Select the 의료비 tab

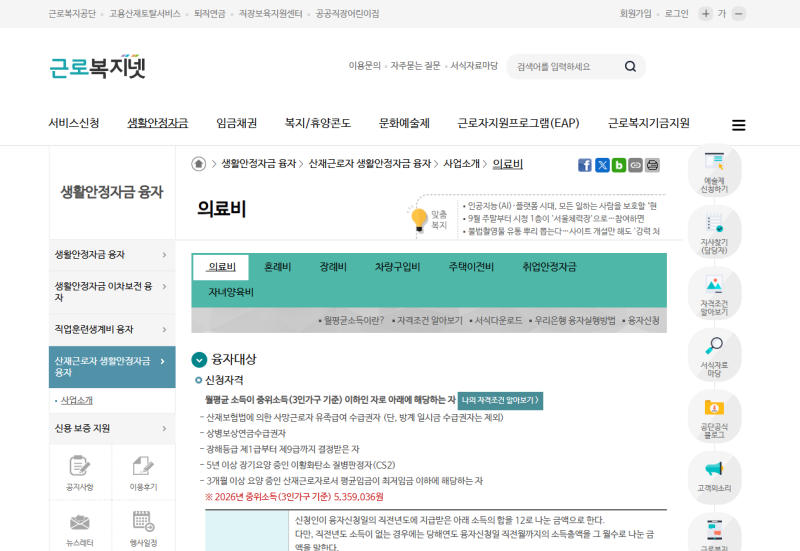click(221, 267)
